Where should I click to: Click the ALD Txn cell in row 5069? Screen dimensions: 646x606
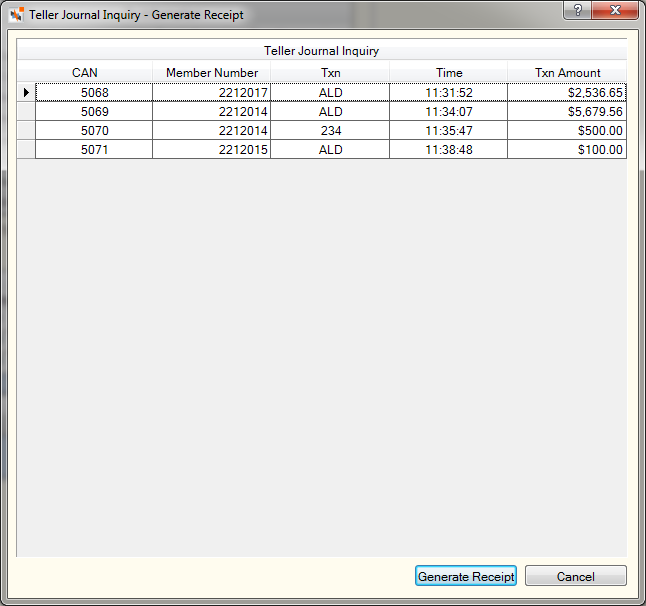(330, 111)
